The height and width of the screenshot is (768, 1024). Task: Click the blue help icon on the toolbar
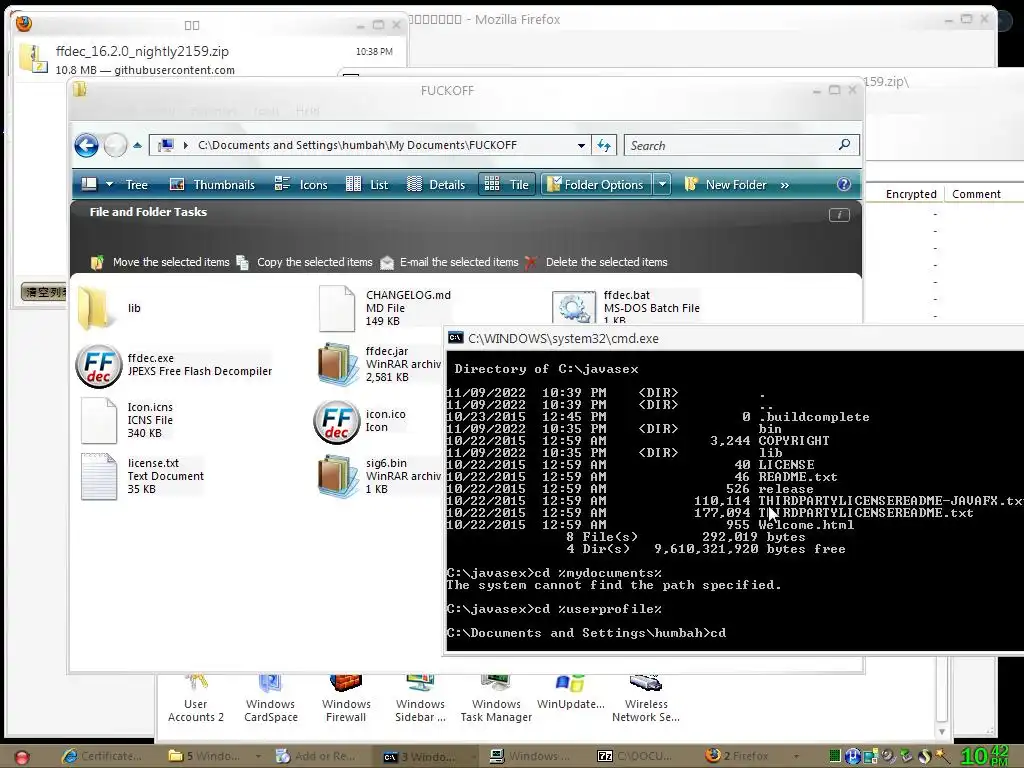pos(844,185)
